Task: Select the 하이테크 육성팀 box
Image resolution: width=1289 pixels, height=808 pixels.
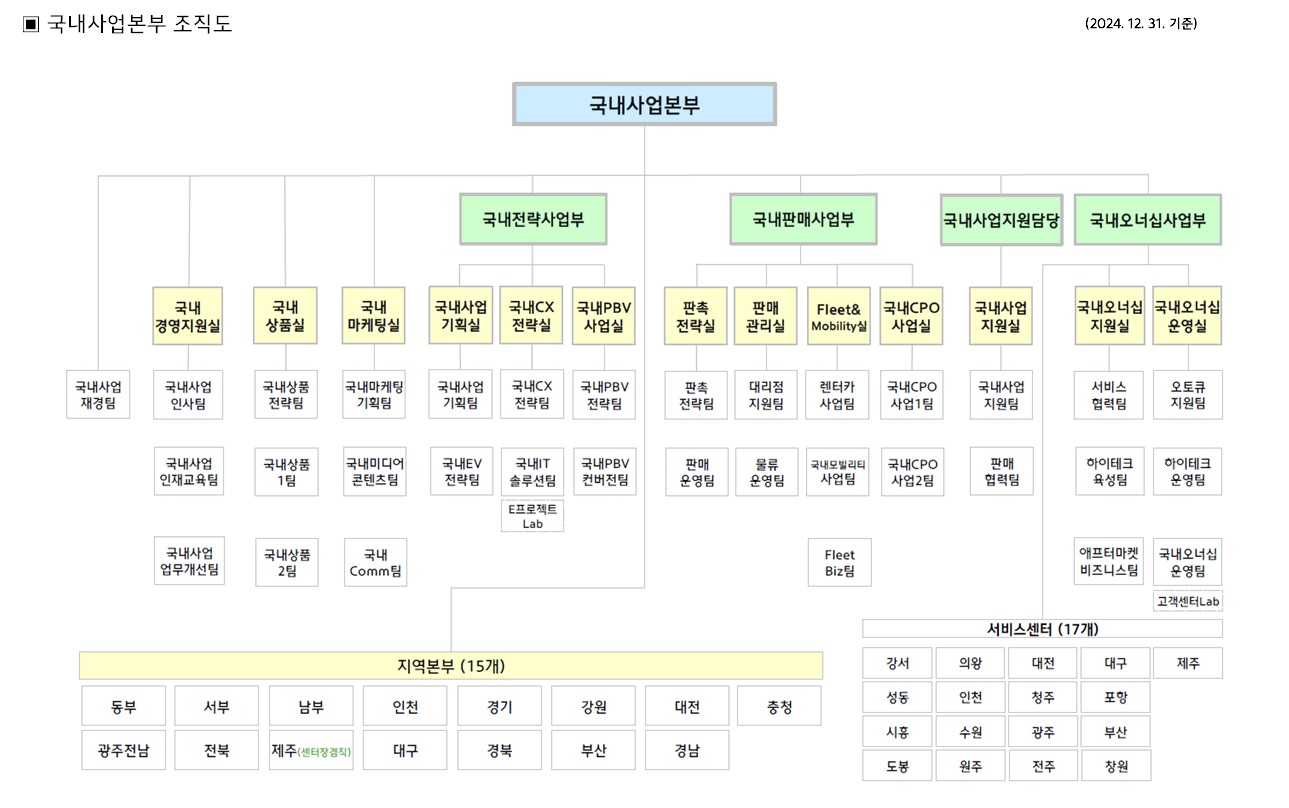Action: click(1109, 472)
